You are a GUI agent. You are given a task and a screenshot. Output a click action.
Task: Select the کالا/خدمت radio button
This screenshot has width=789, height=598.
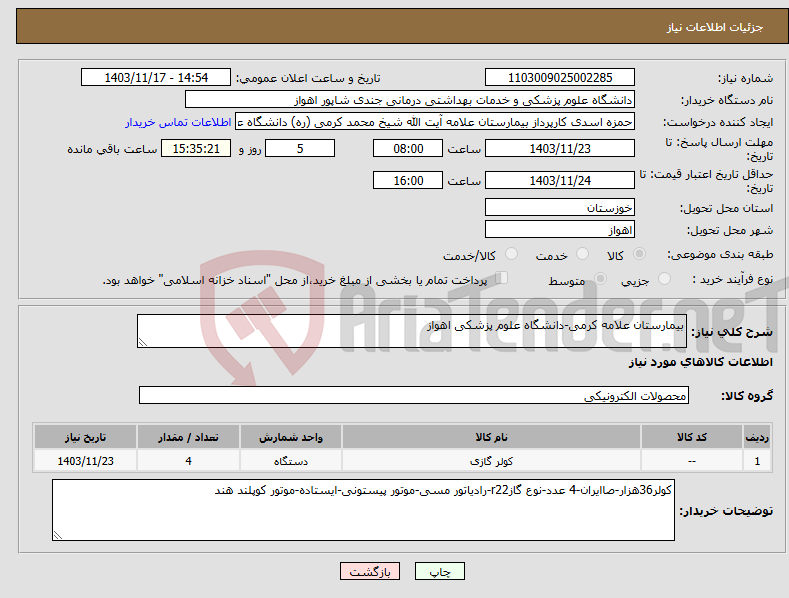(511, 254)
